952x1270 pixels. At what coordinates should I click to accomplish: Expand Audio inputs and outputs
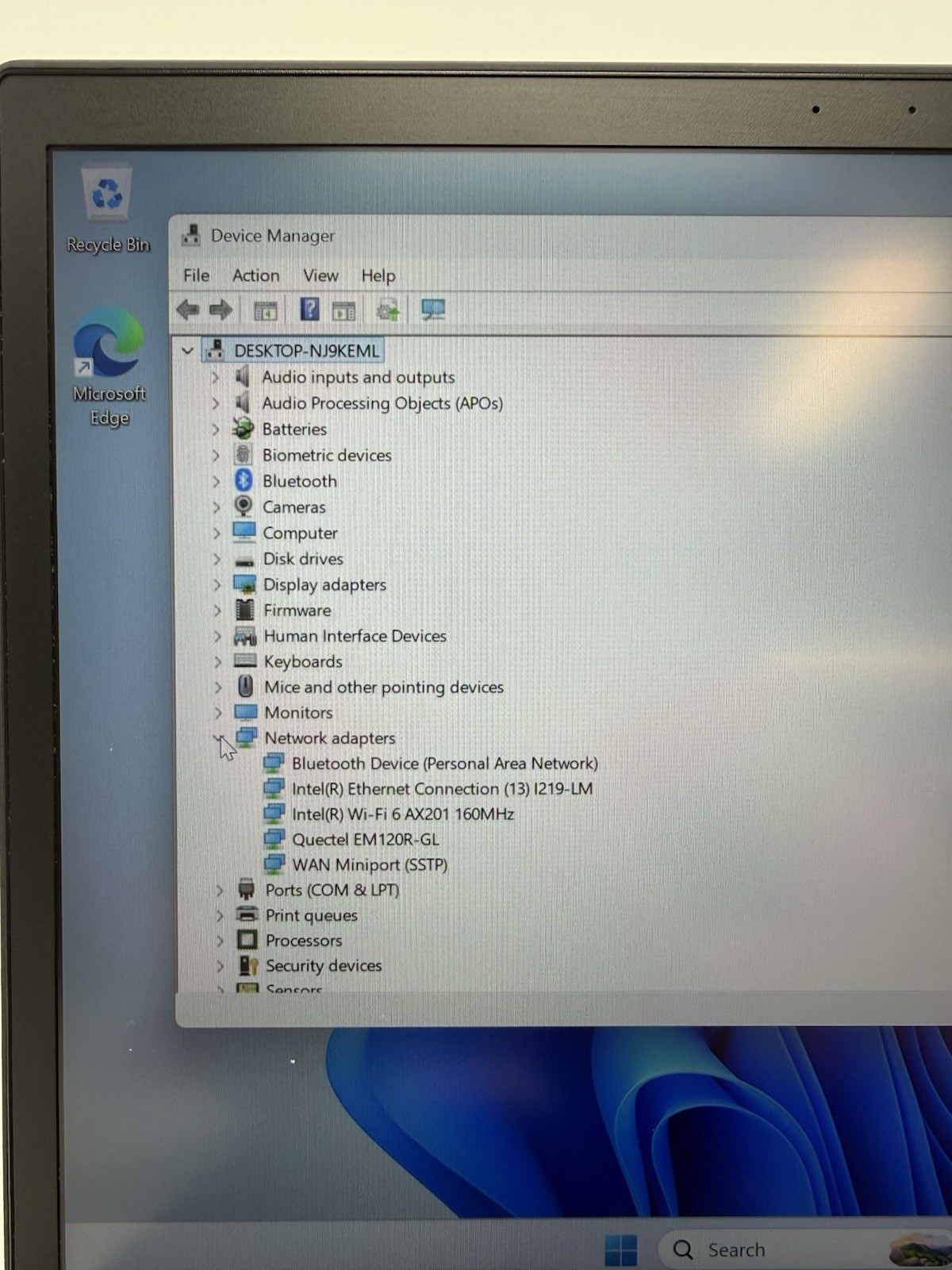216,377
